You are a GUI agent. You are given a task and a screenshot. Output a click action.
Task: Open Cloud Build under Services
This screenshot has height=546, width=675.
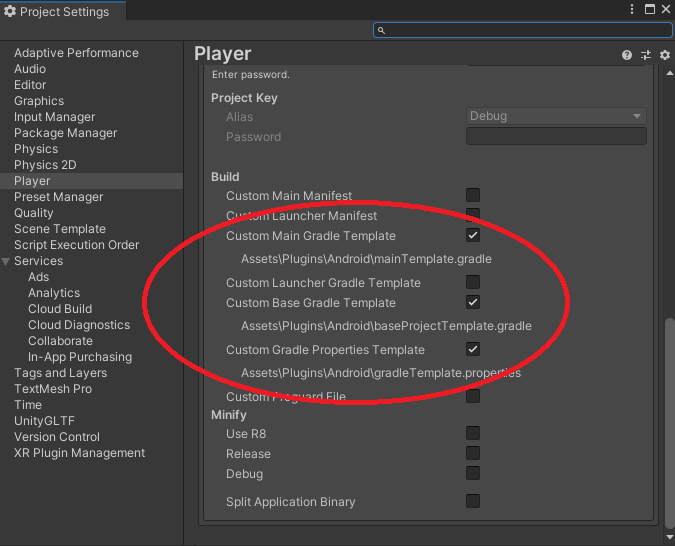[60, 309]
